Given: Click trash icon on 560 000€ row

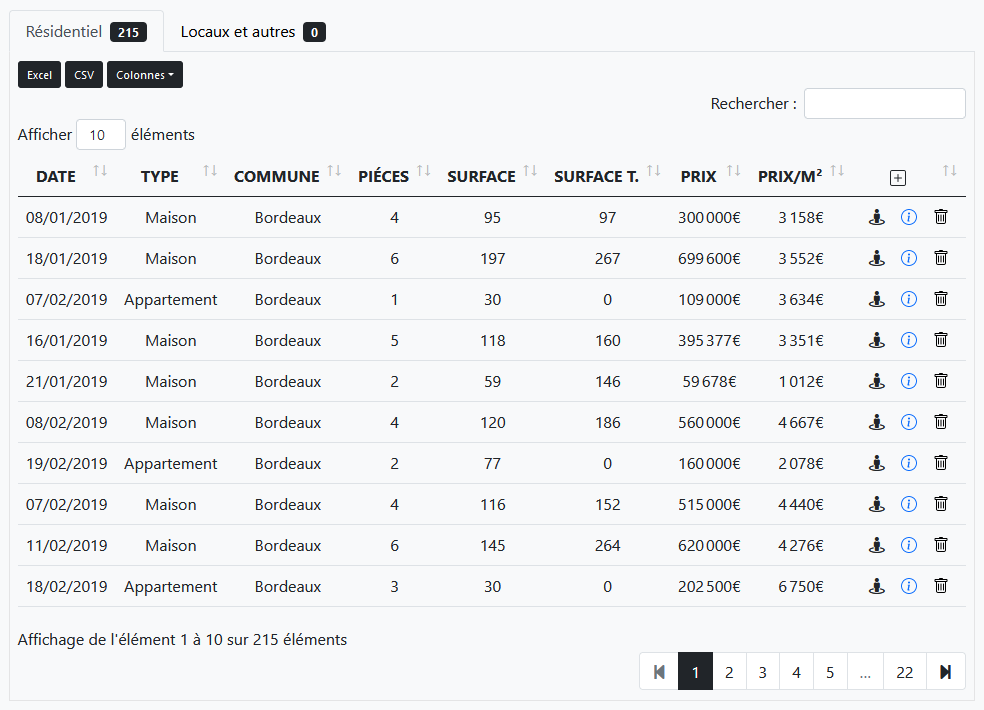Looking at the screenshot, I should [941, 422].
